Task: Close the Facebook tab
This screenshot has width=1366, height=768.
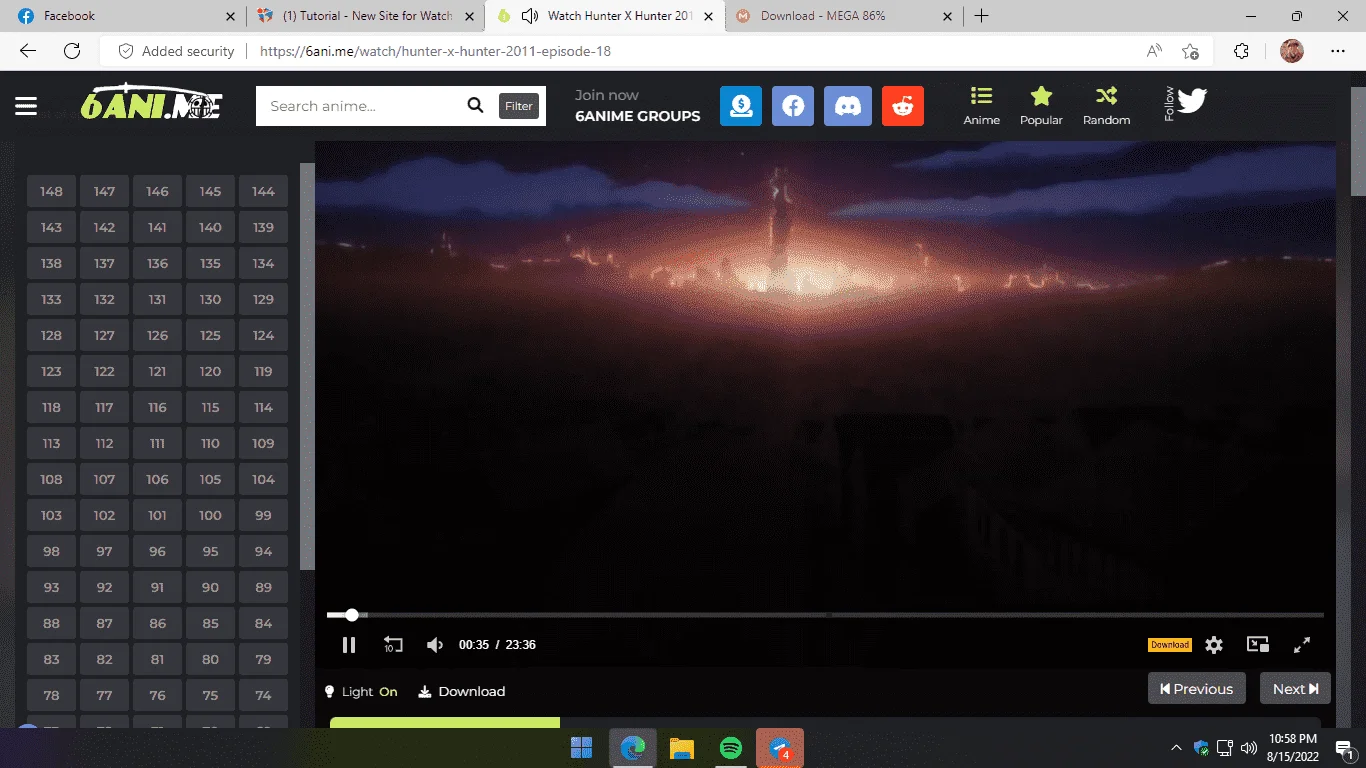Action: (x=231, y=16)
